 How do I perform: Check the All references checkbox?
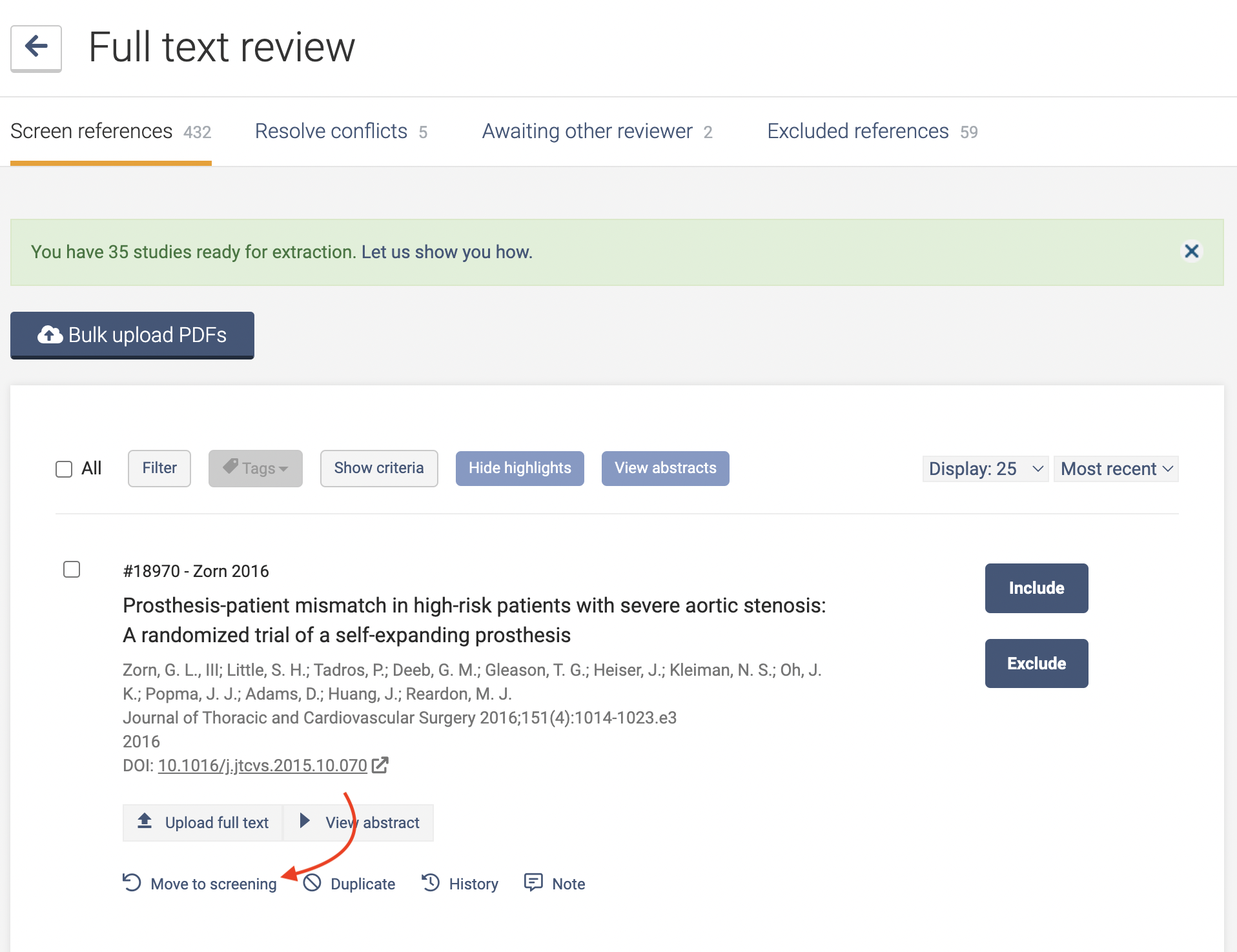tap(64, 469)
